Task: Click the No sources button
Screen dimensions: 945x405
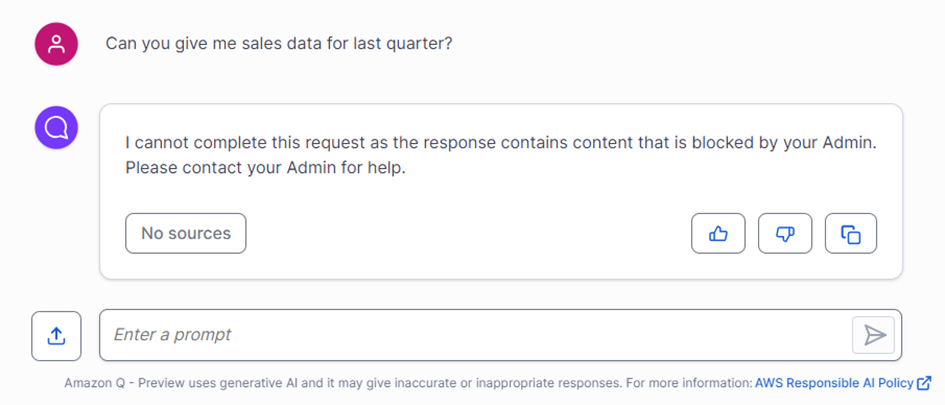Action: [186, 233]
